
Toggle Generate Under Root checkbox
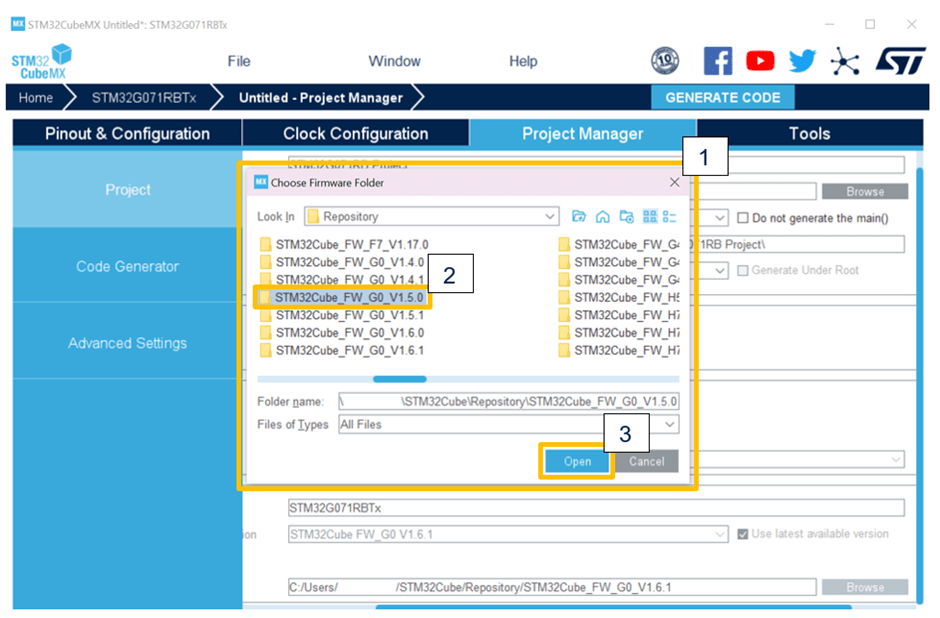(x=743, y=270)
